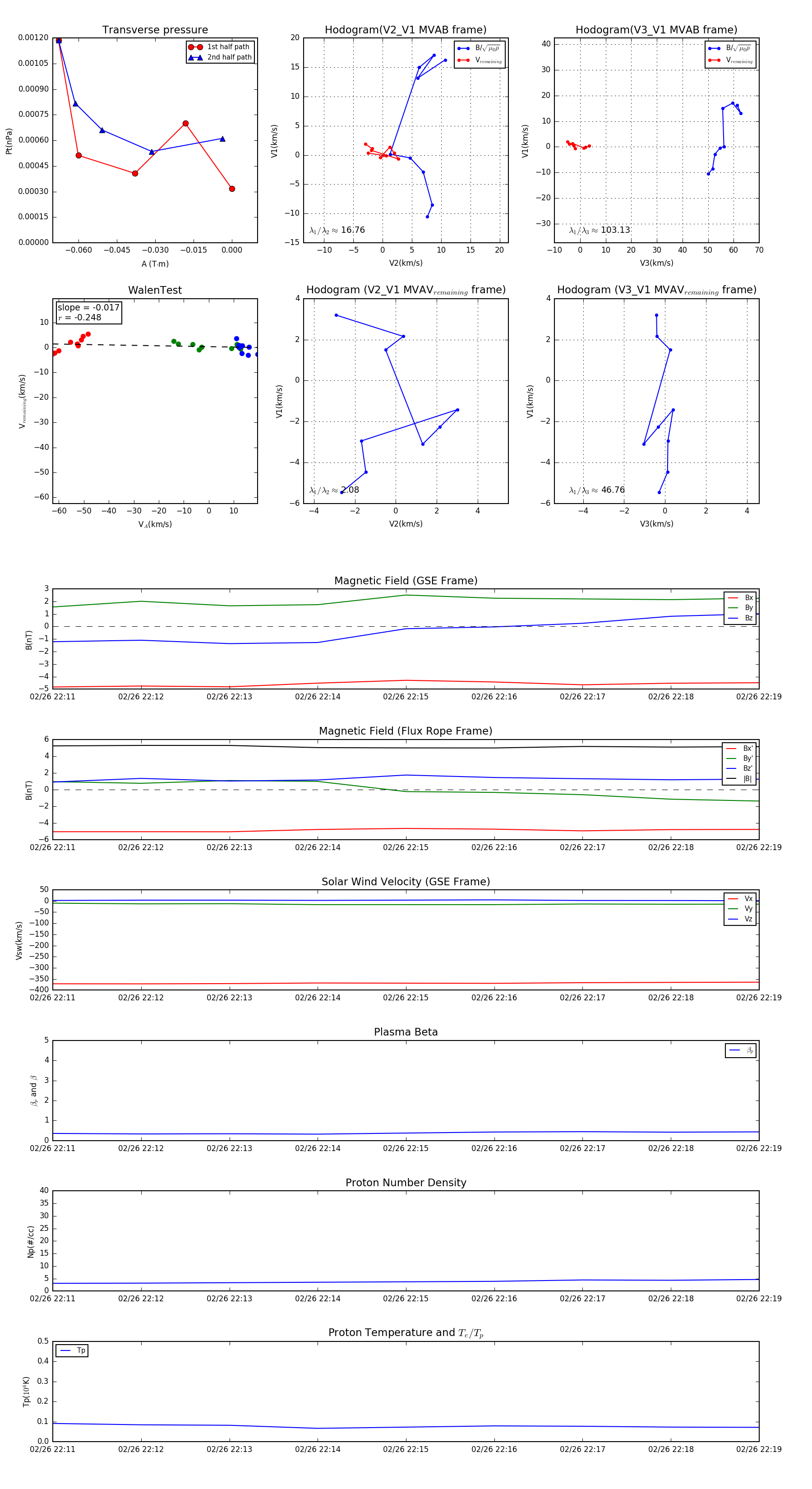Click the "02/26 22:15" tick under Plasma Beta
812x1489 pixels.
[406, 1148]
